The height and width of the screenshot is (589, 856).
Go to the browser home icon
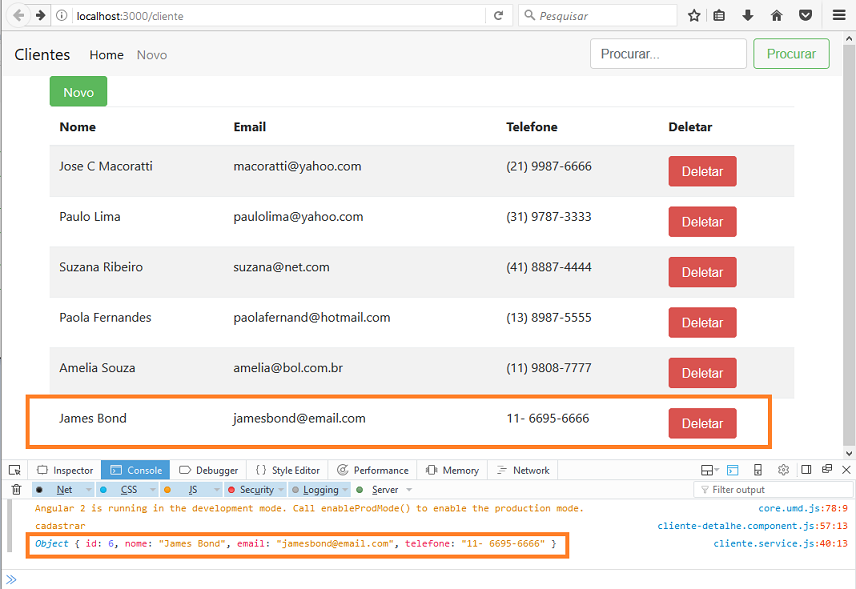tap(776, 15)
